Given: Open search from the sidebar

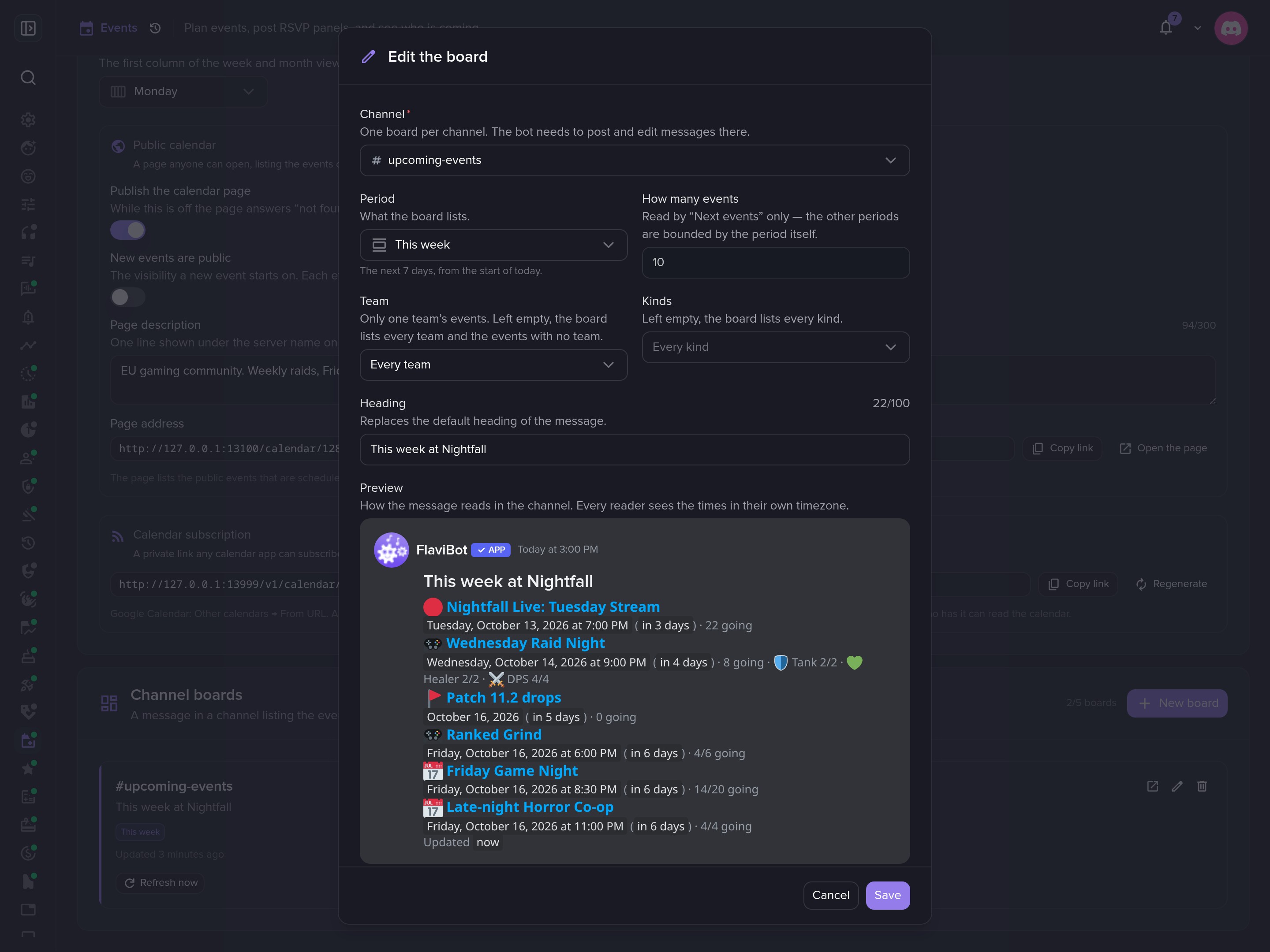Looking at the screenshot, I should [x=28, y=78].
